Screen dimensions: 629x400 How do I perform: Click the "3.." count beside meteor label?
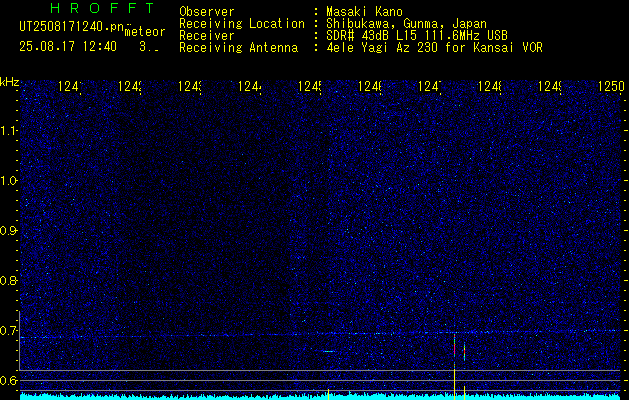[149, 47]
